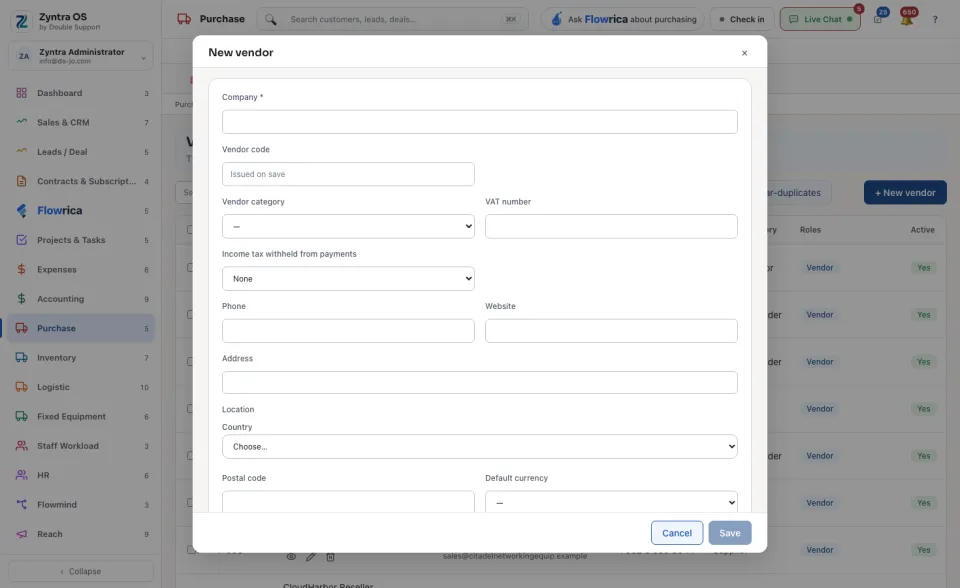Click the Postal code field
The image size is (960, 588).
(348, 502)
